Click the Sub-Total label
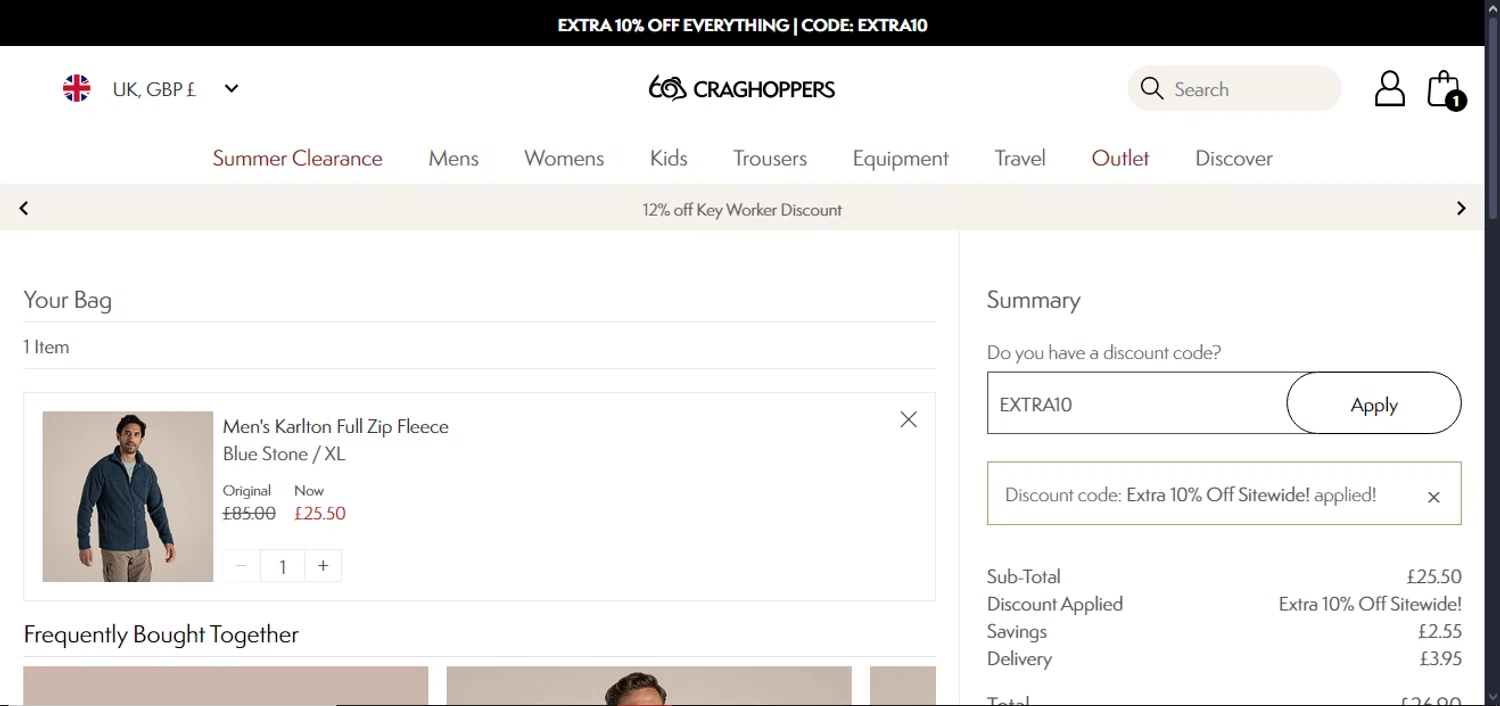 pyautogui.click(x=1024, y=577)
